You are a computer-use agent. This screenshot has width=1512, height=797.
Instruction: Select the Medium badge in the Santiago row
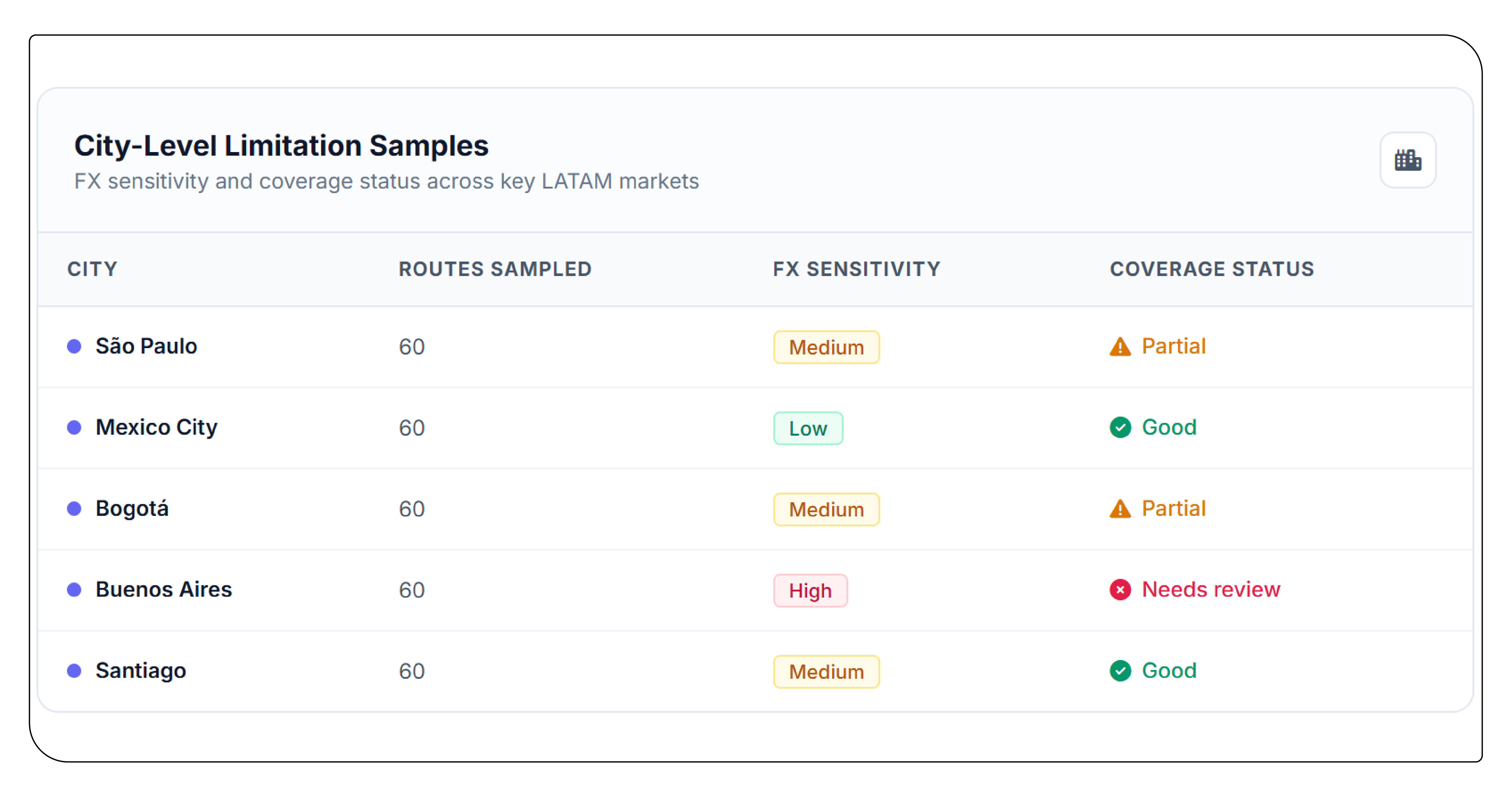point(826,672)
